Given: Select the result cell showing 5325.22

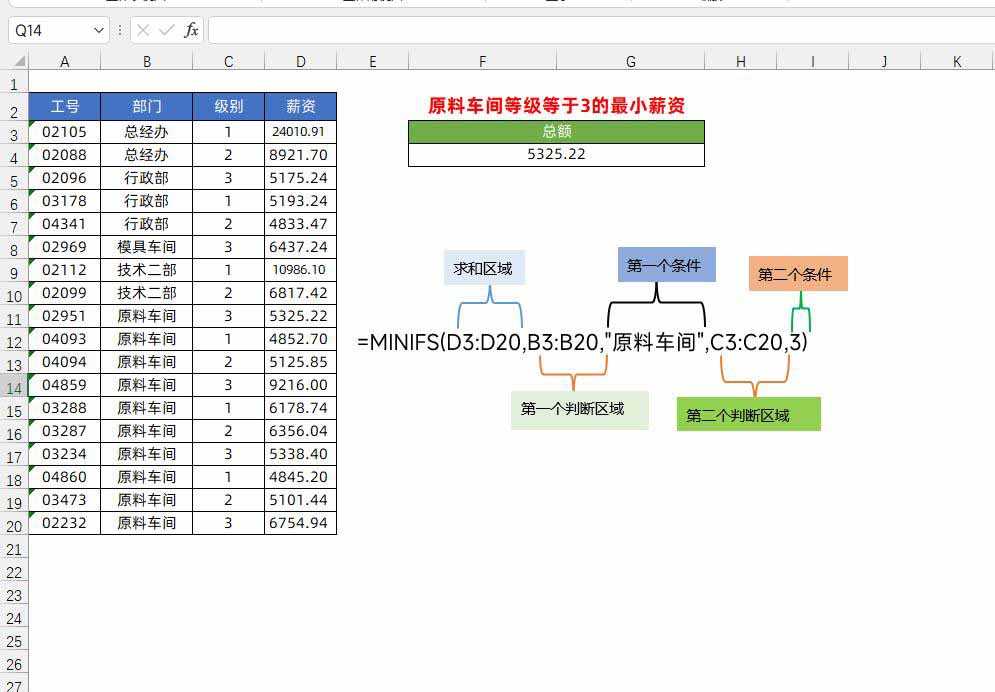Looking at the screenshot, I should (x=556, y=154).
